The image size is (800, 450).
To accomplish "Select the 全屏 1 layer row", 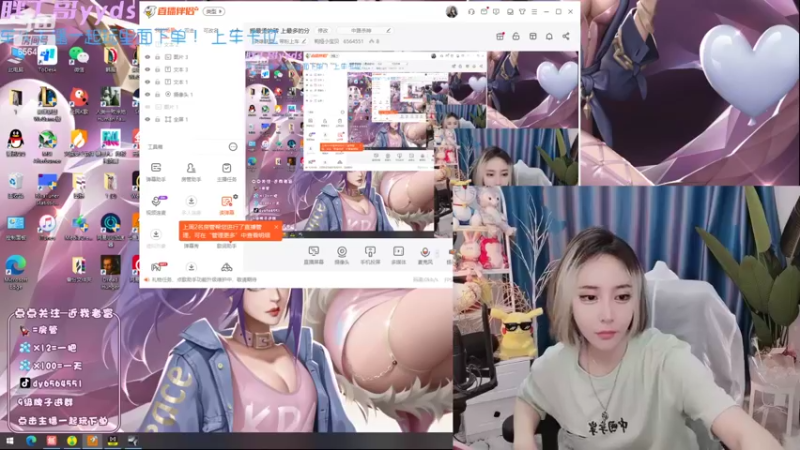I will coord(192,119).
